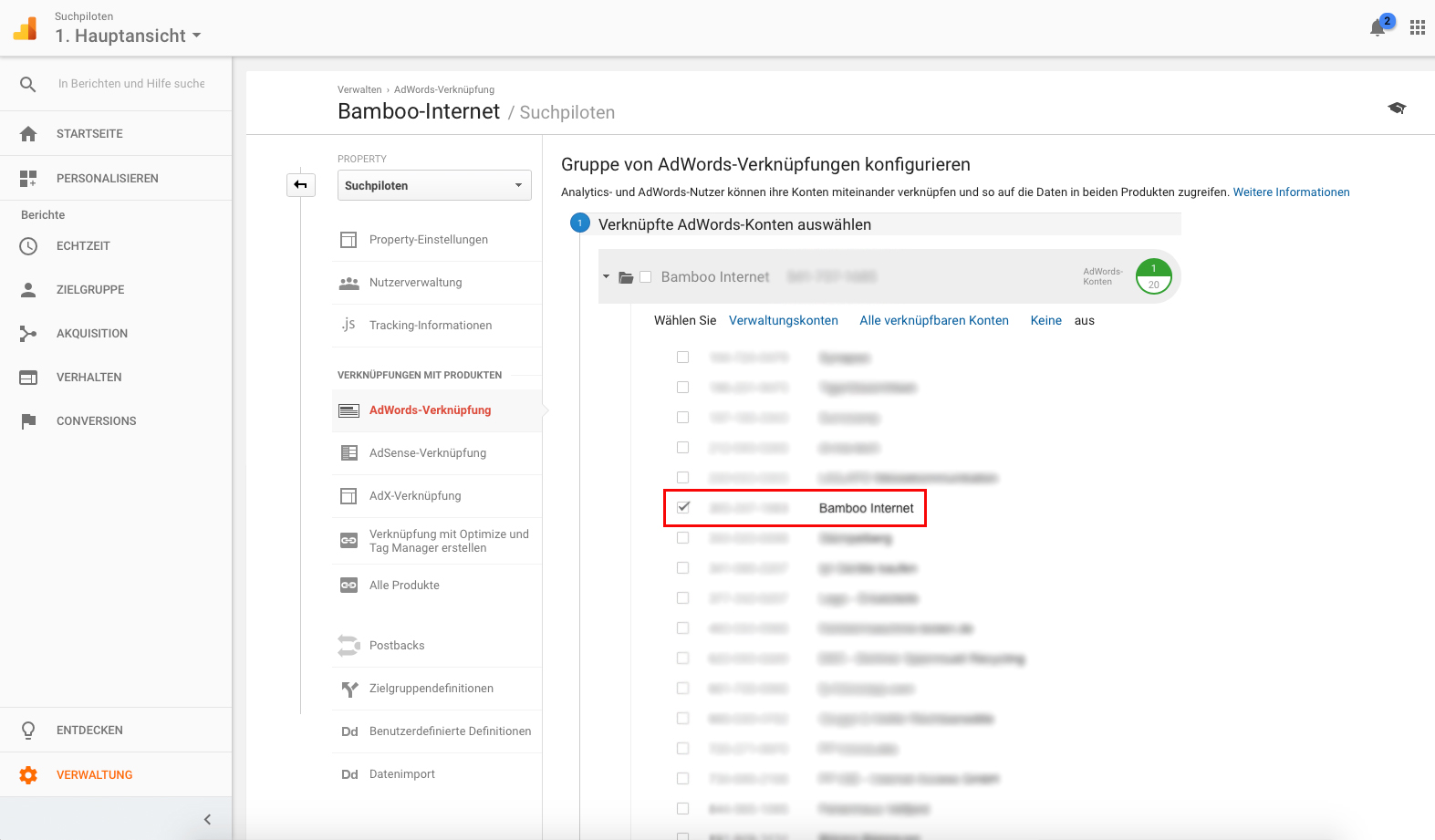Click the Echtzeit clock icon
The image size is (1435, 840).
28,246
